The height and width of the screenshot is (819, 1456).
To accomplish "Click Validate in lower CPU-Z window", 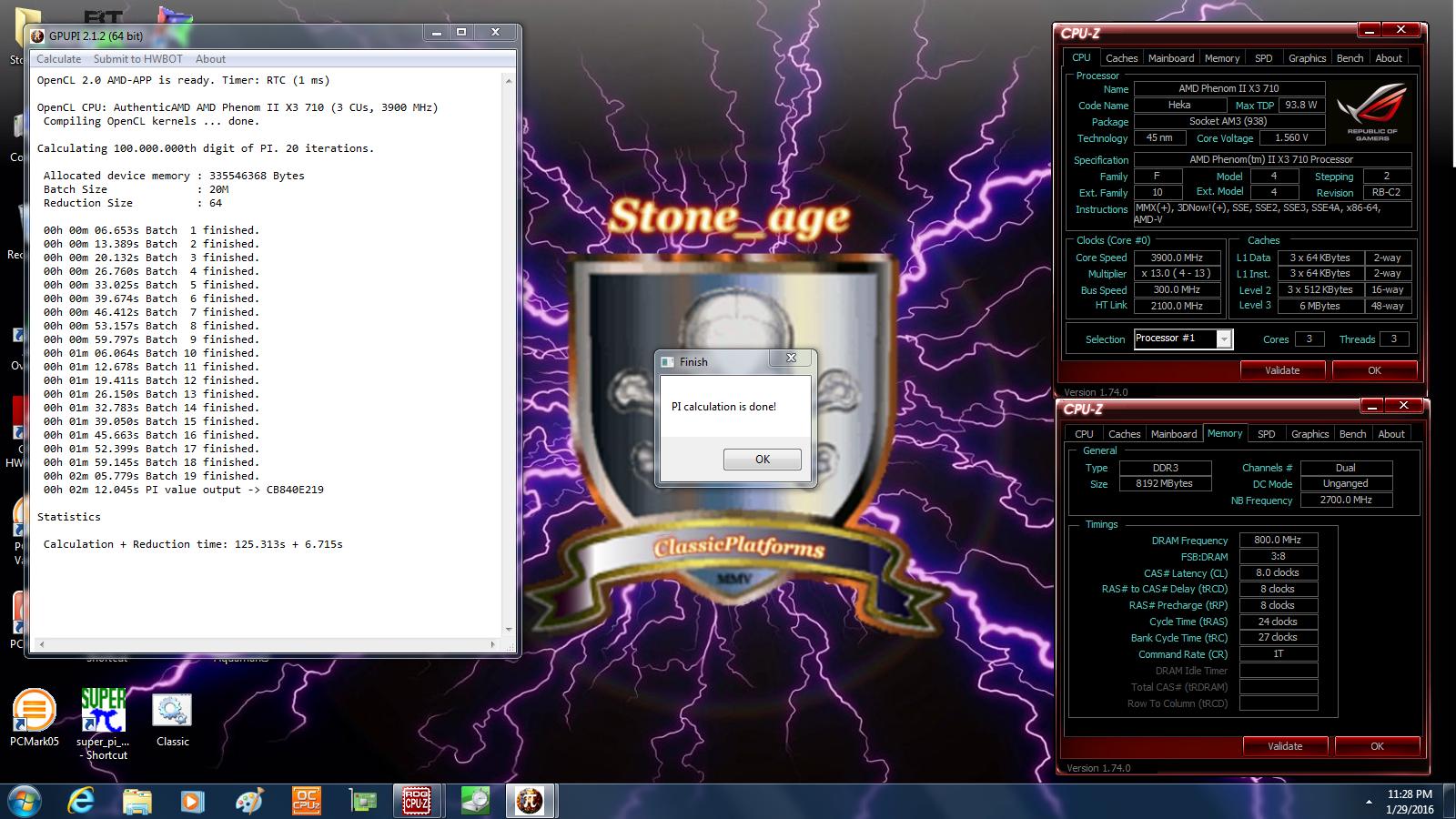I will point(1285,746).
